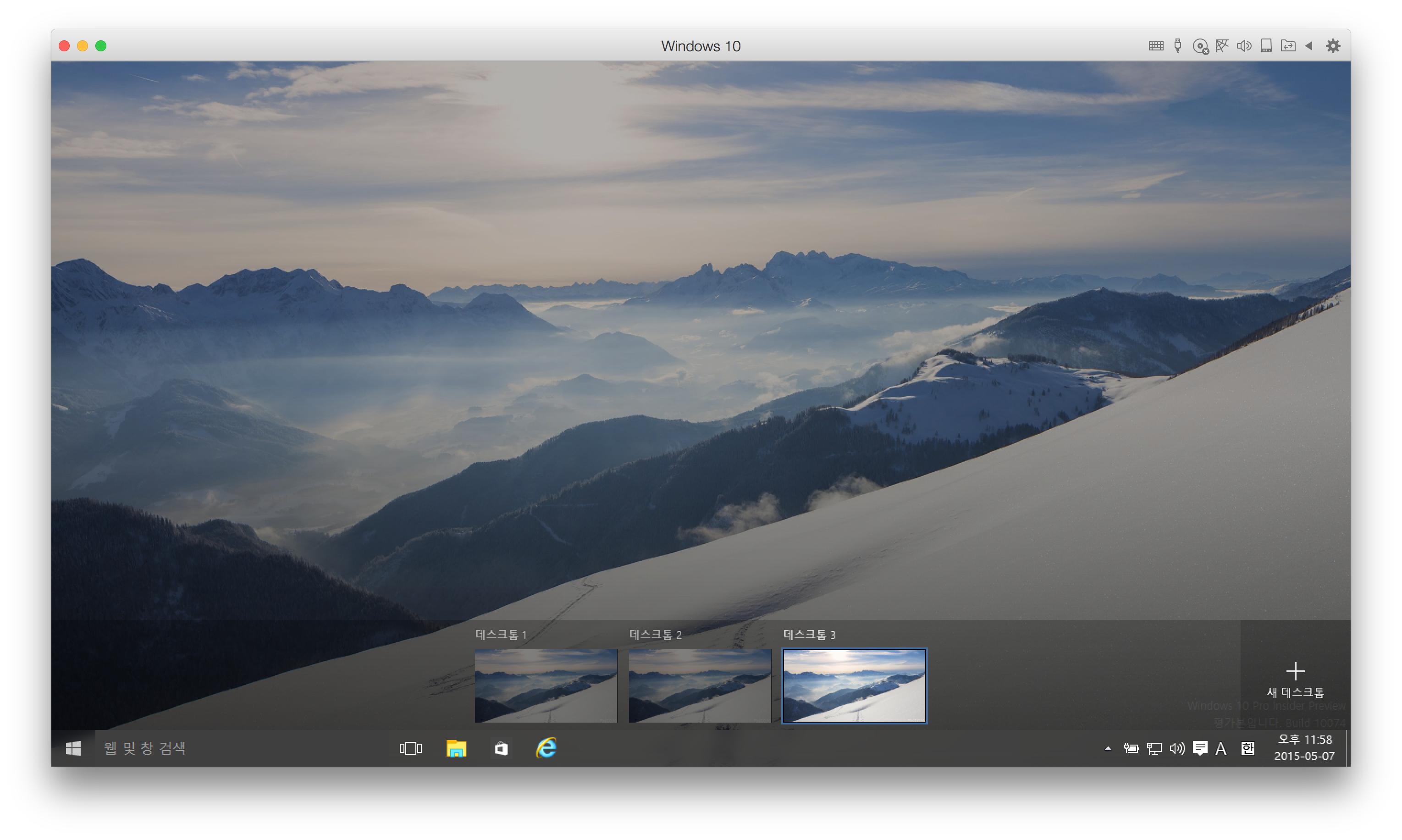This screenshot has width=1402, height=840.
Task: Minimize the Windows 10 VM window
Action: pos(83,46)
